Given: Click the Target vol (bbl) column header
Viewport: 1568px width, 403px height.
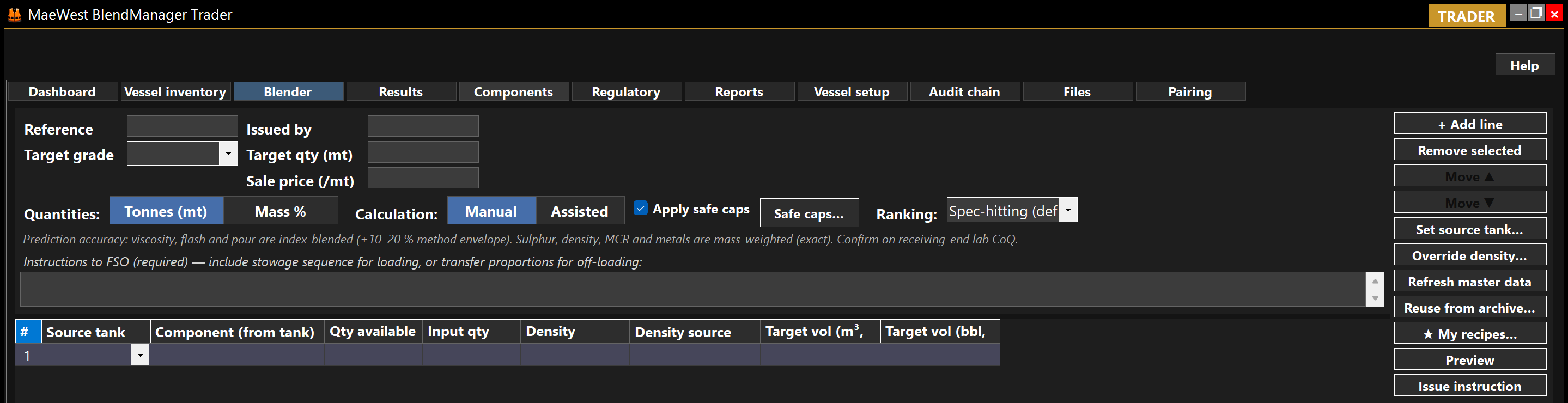Looking at the screenshot, I should coord(940,331).
